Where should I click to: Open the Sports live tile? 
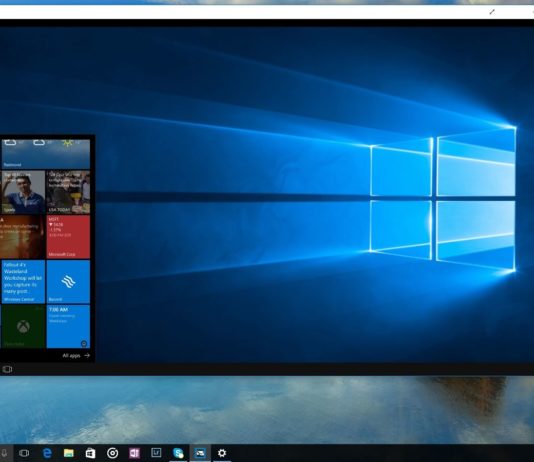[23, 192]
